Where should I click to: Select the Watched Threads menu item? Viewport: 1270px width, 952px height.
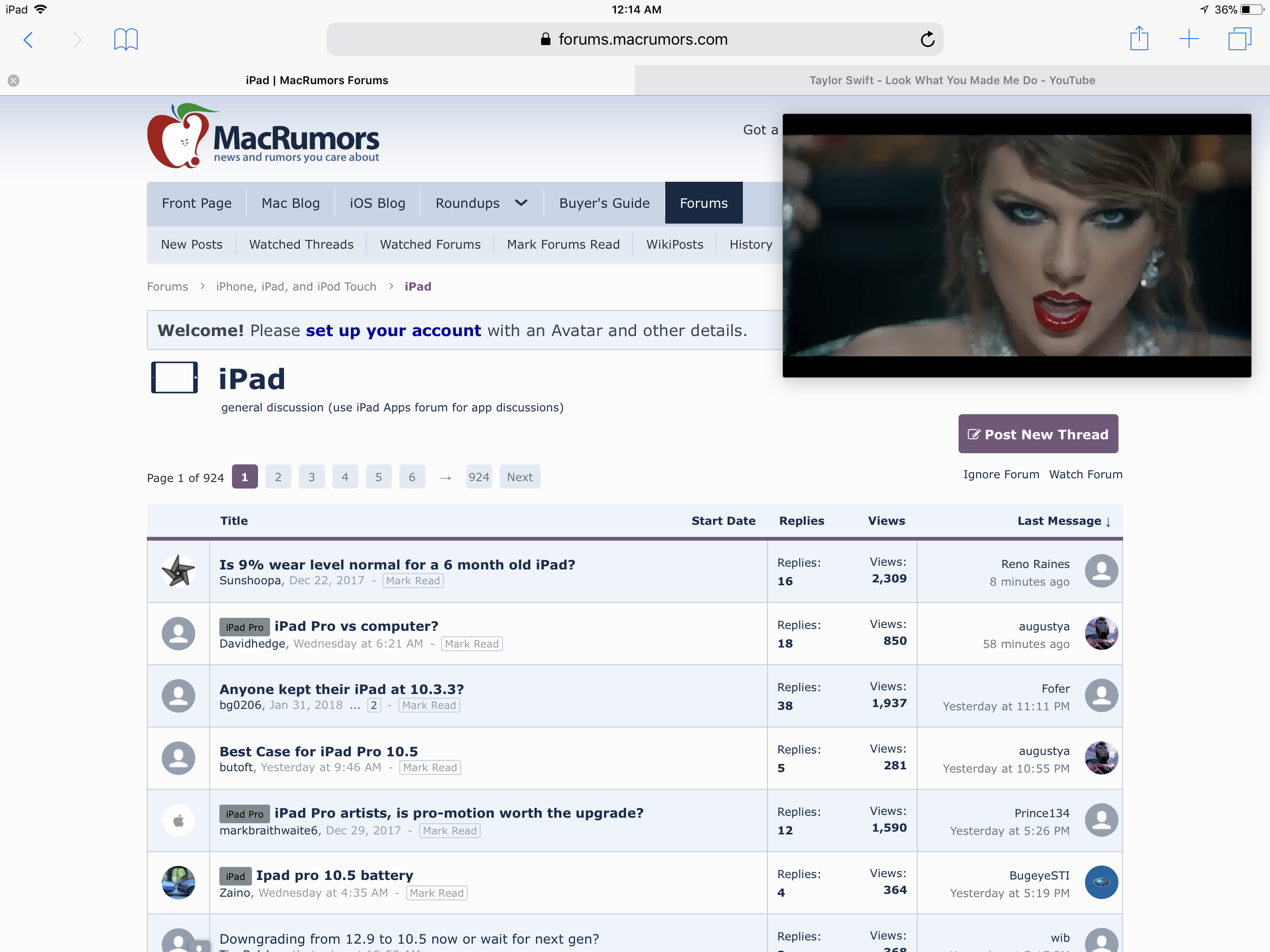point(301,244)
